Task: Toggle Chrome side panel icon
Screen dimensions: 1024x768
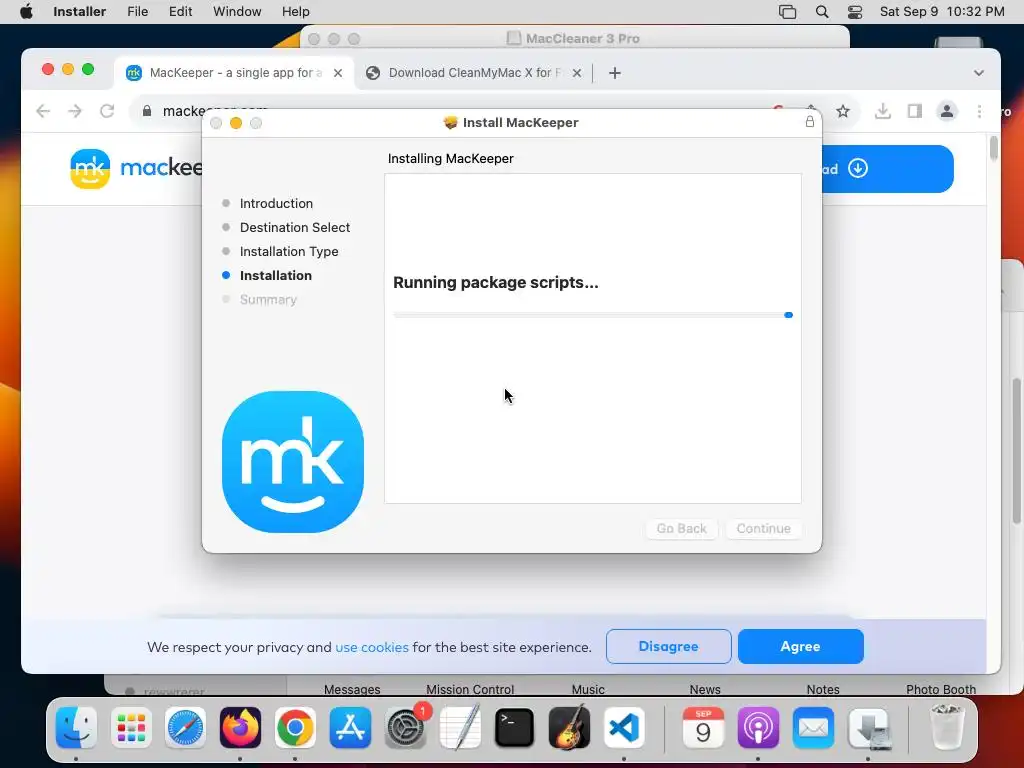Action: [x=915, y=111]
